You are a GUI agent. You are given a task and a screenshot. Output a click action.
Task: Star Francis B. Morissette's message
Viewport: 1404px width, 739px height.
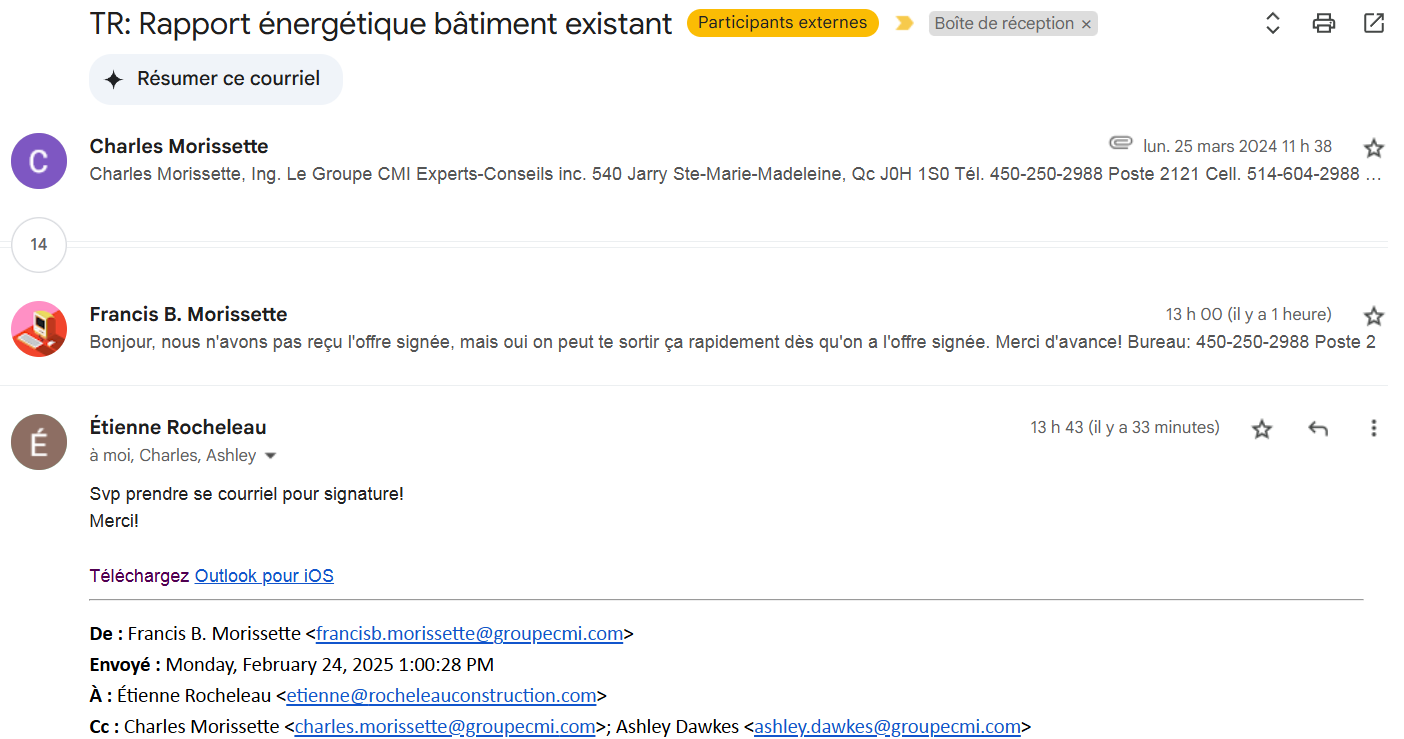pos(1374,316)
